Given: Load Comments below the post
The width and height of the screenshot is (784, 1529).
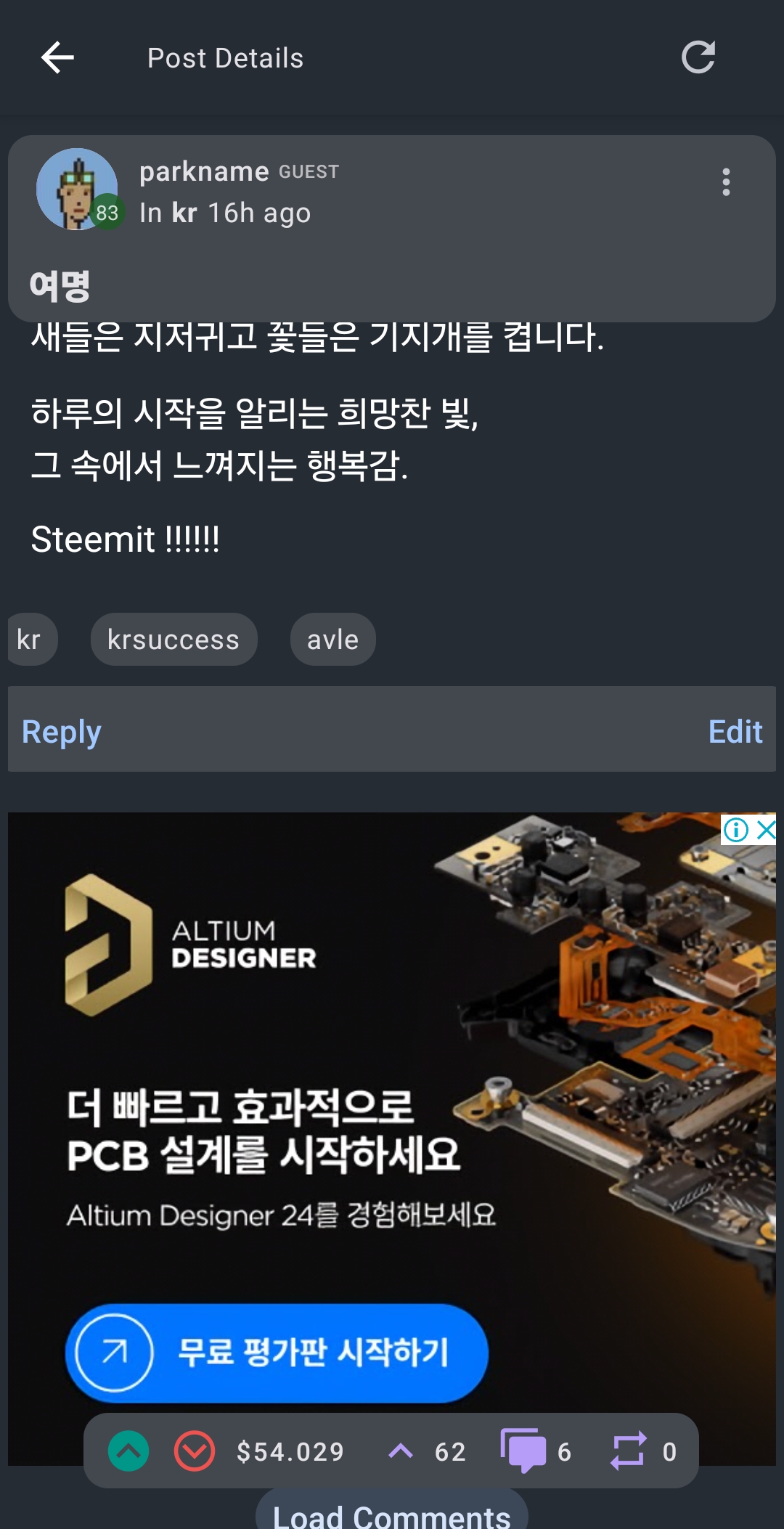Looking at the screenshot, I should pyautogui.click(x=392, y=1513).
